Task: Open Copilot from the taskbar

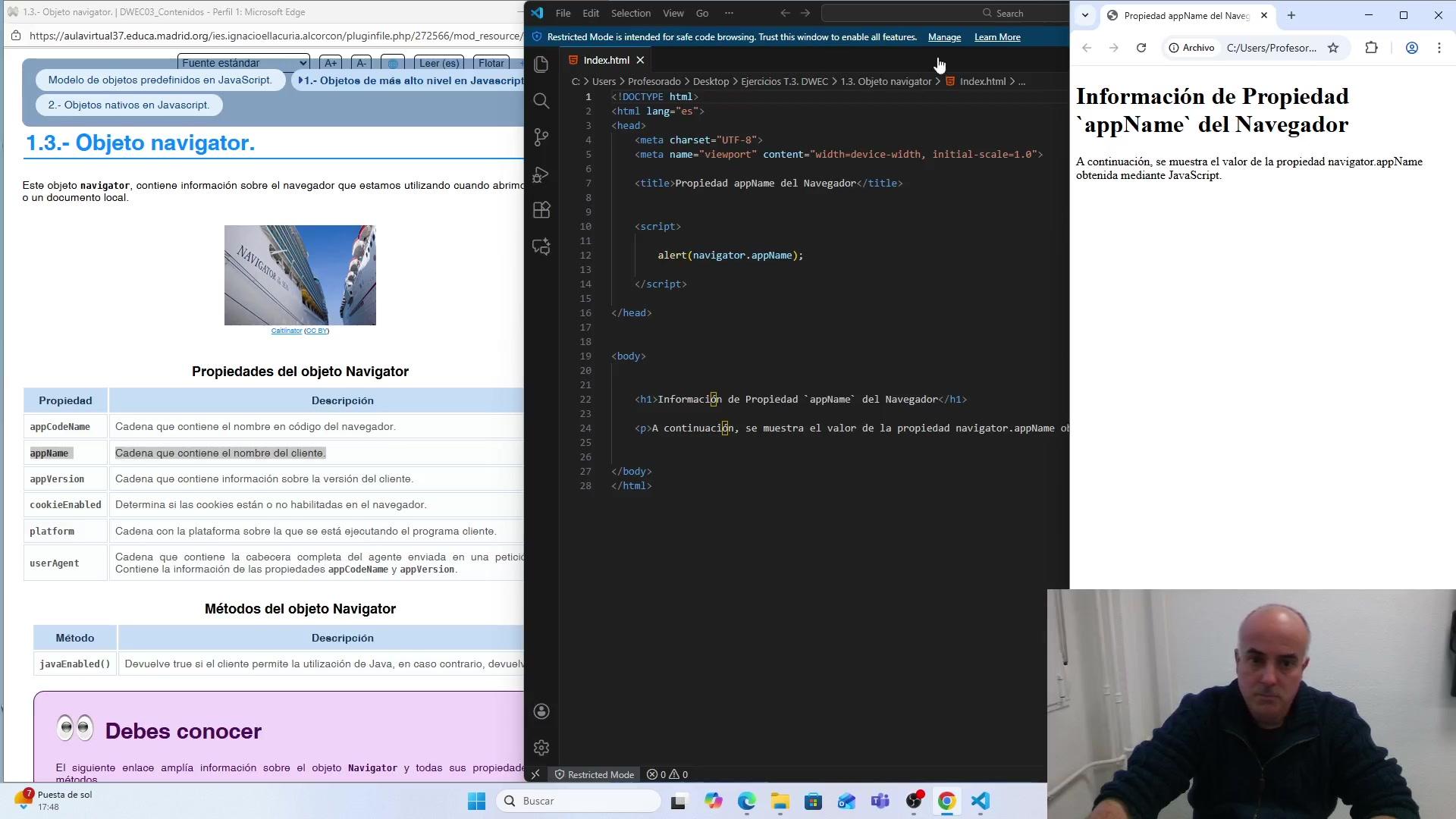Action: pyautogui.click(x=714, y=801)
